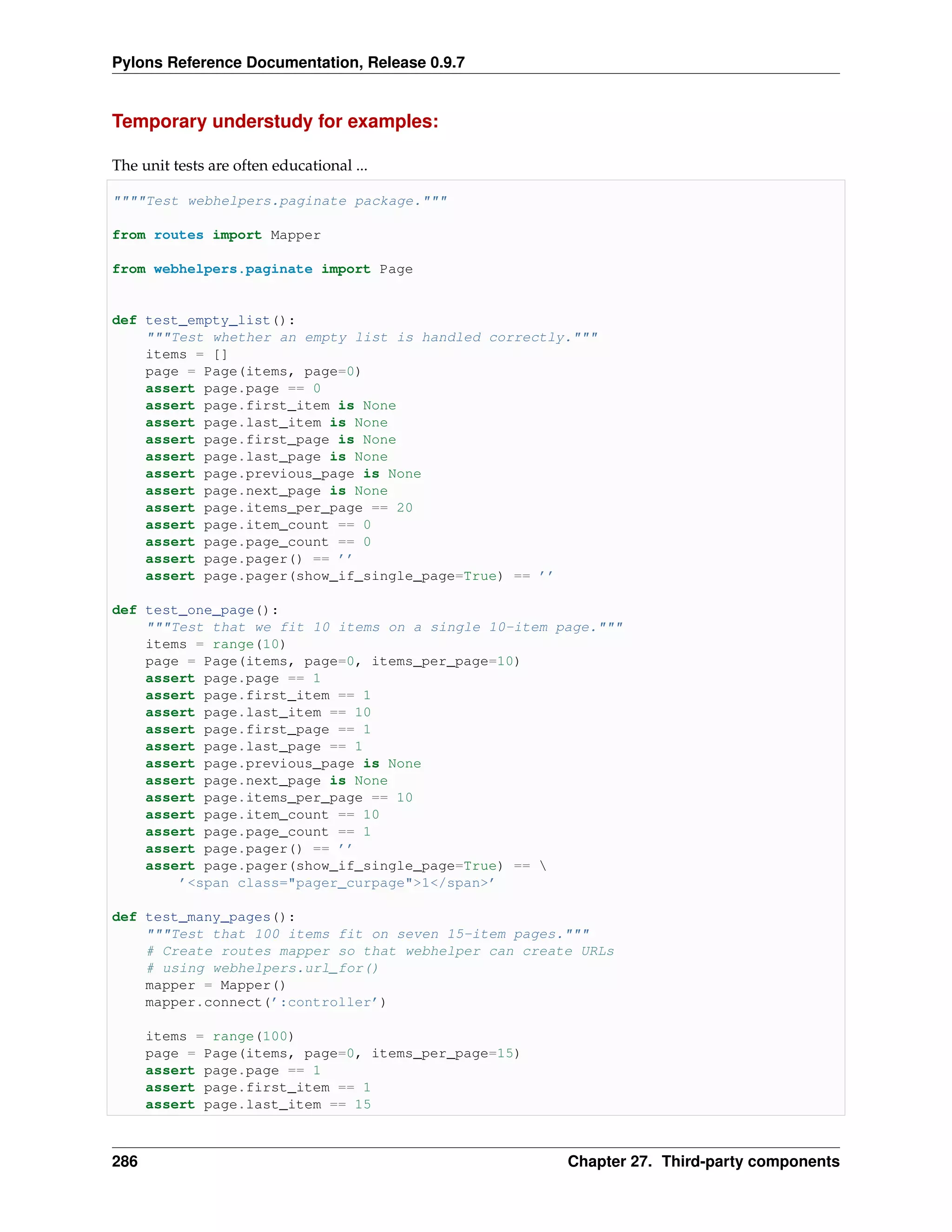Click 'page = Page(items, page=0, items_per_page=15)'
Screen dimensions: 952x1232
(333, 1053)
